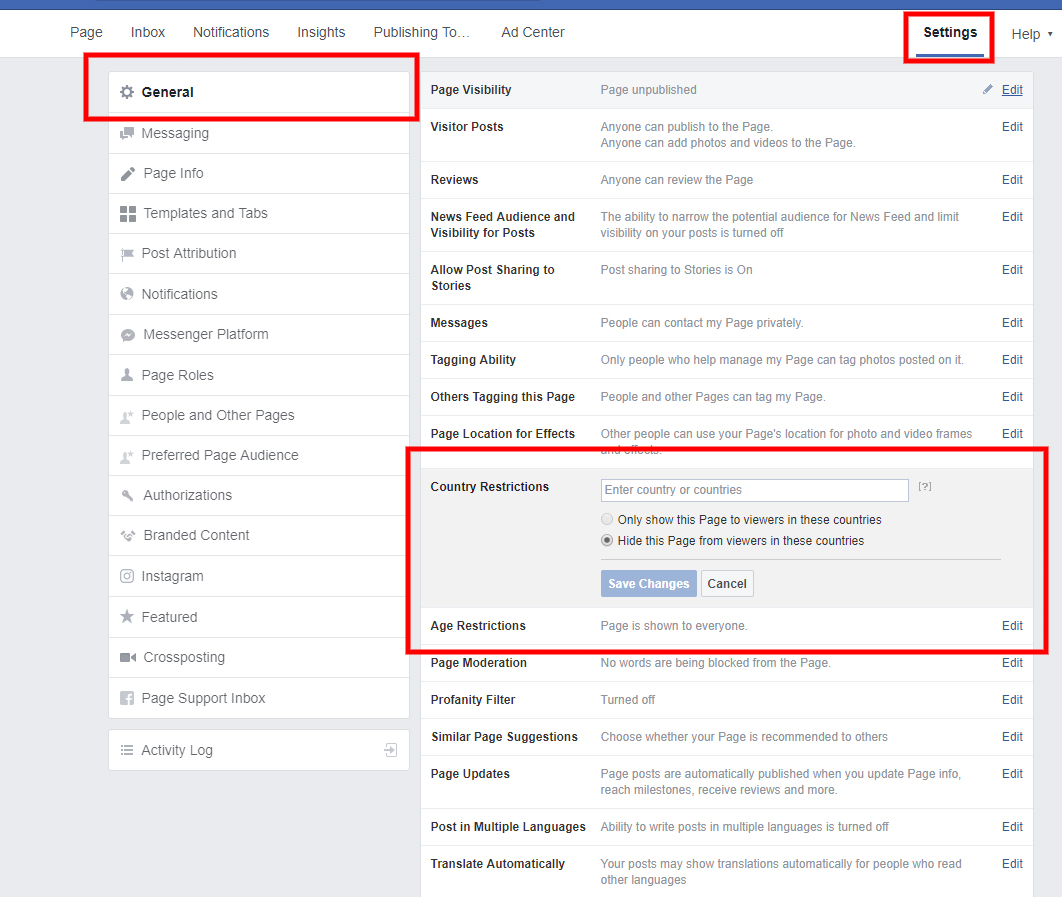Click the Crossposting video camera icon

coord(127,657)
